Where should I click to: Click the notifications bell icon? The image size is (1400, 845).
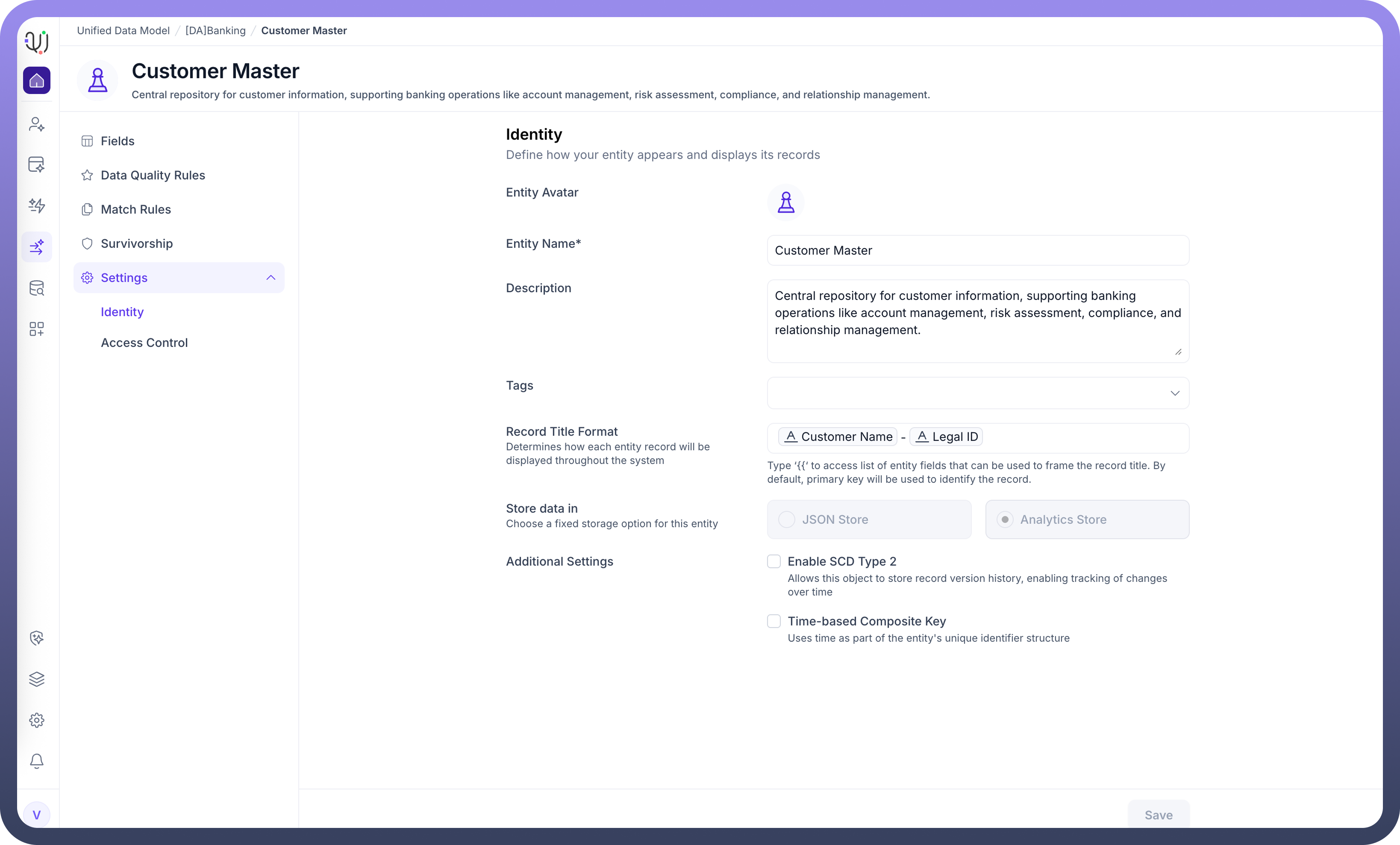tap(36, 761)
